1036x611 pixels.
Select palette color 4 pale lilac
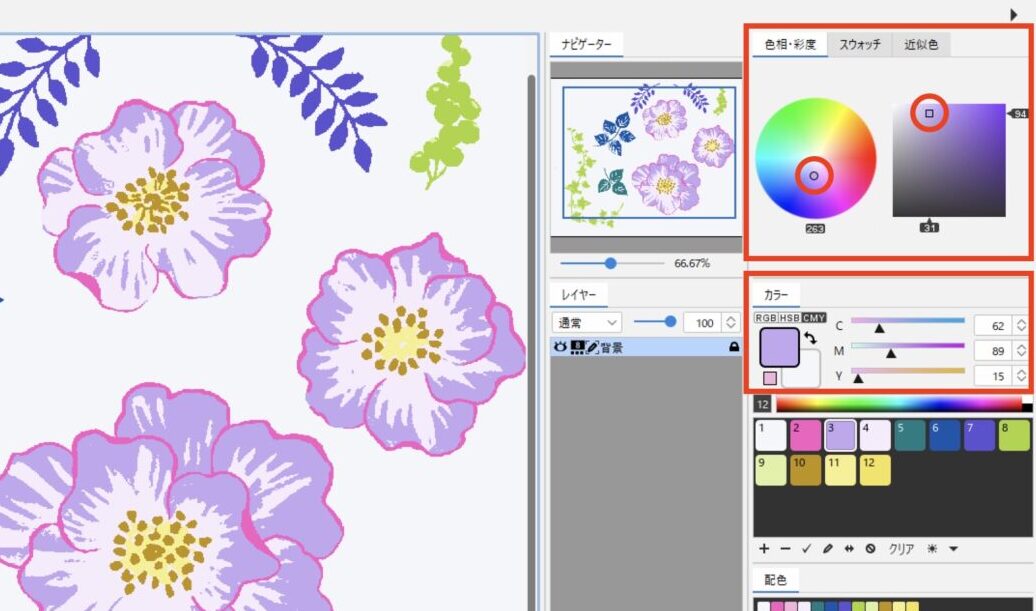875,435
